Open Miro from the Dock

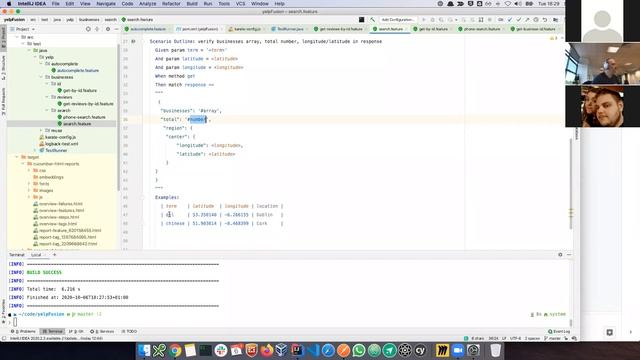click(x=442, y=350)
